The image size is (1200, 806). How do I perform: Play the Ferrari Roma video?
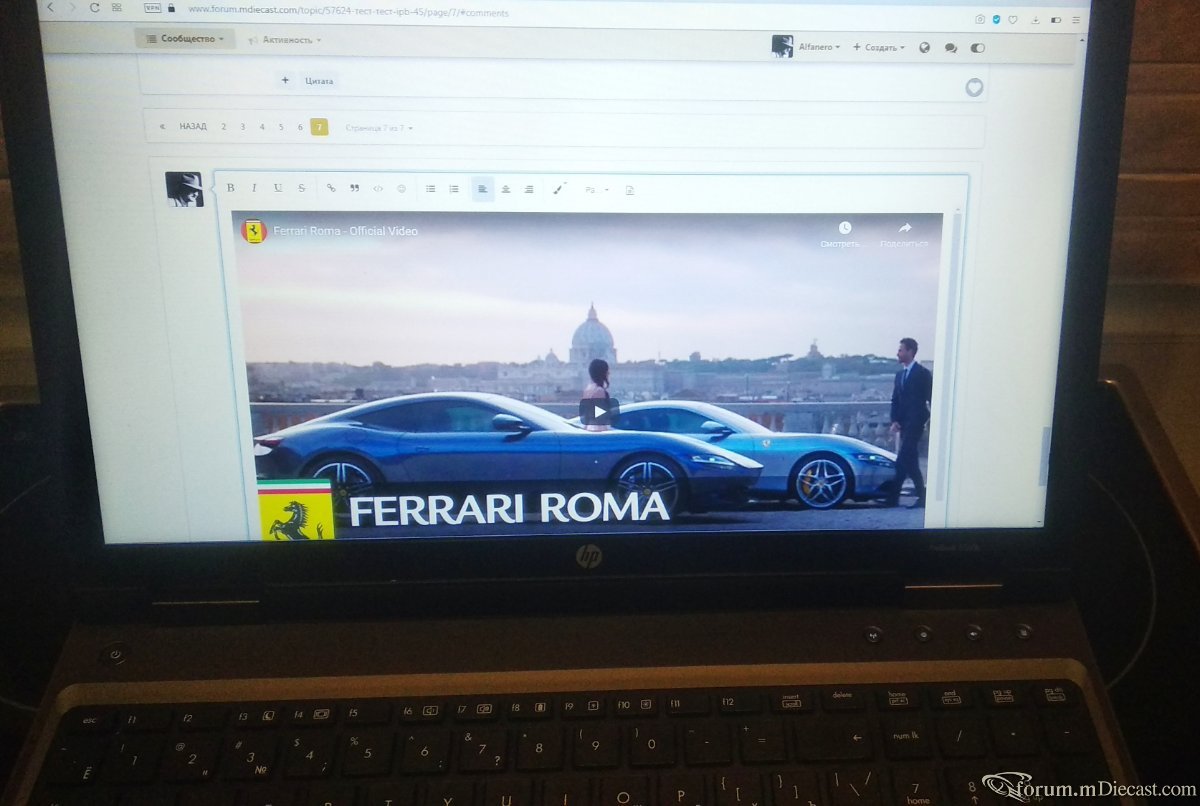coord(599,411)
